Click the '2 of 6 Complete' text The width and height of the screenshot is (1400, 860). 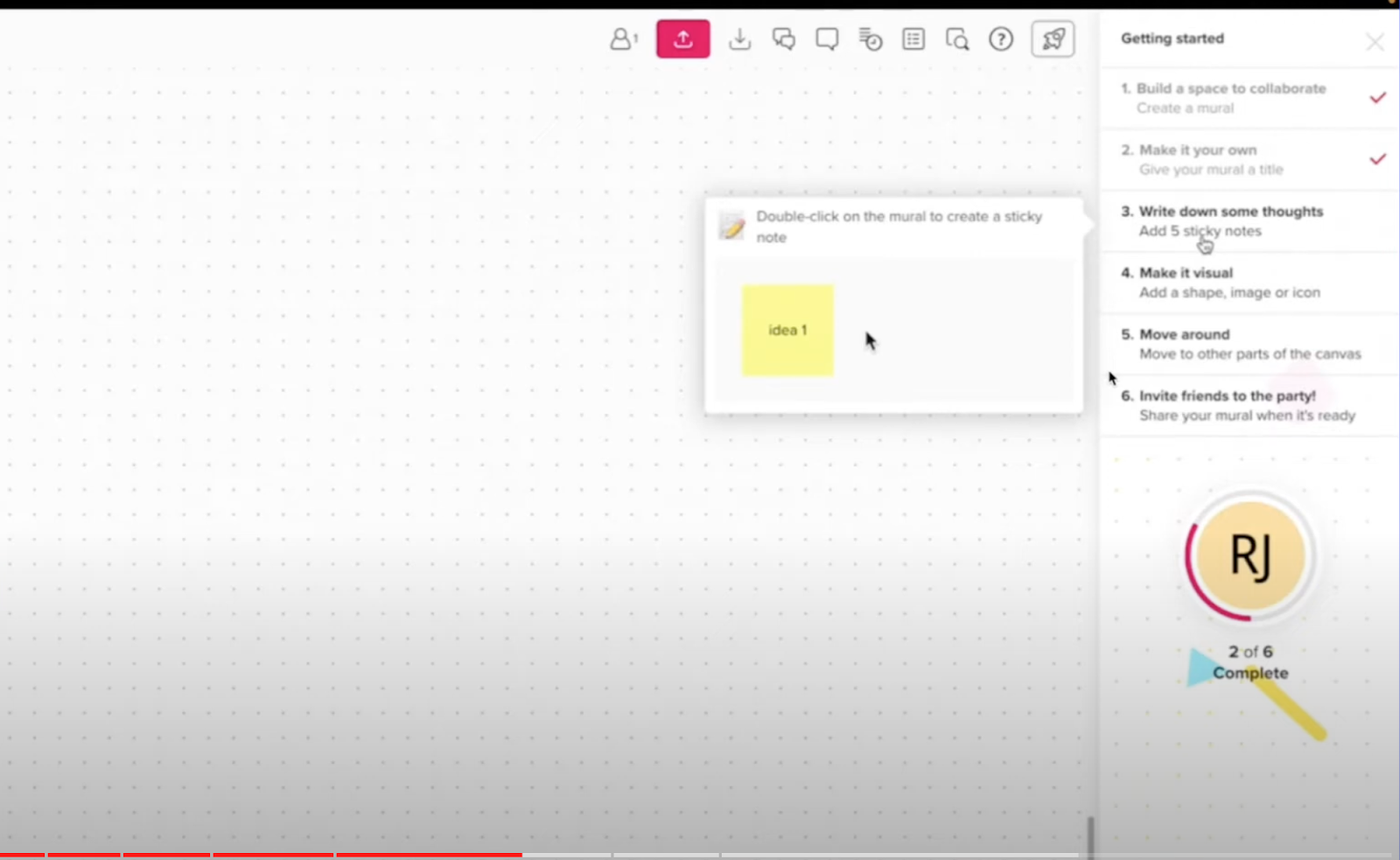(1250, 662)
